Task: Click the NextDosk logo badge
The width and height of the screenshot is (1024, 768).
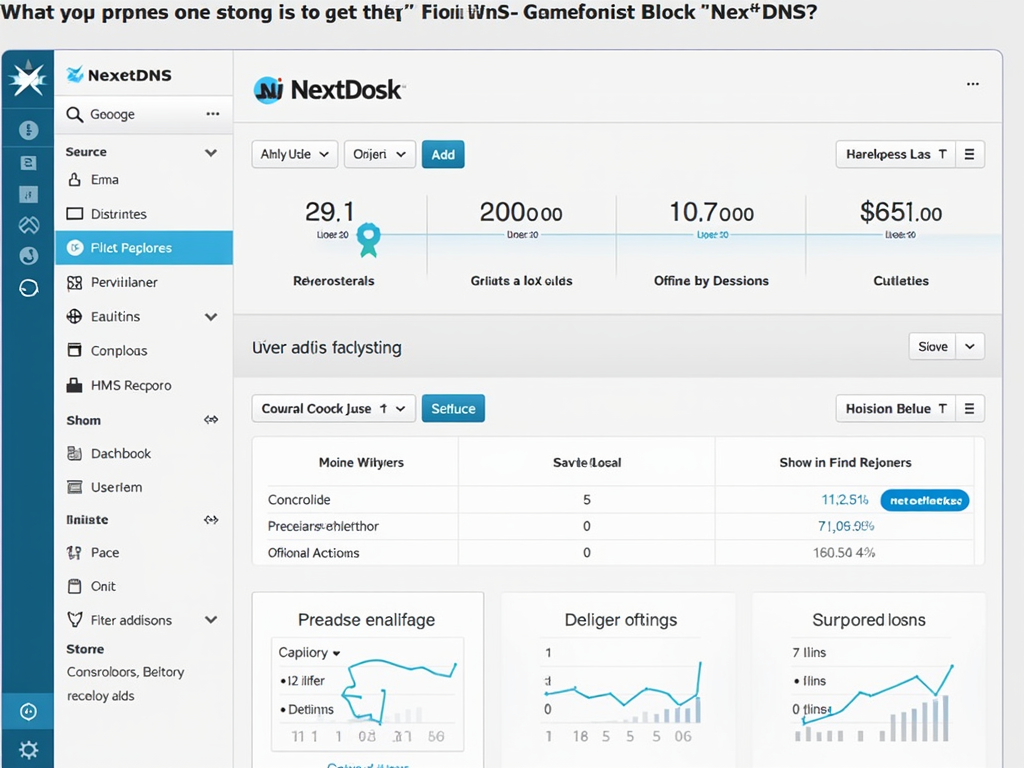Action: point(268,90)
